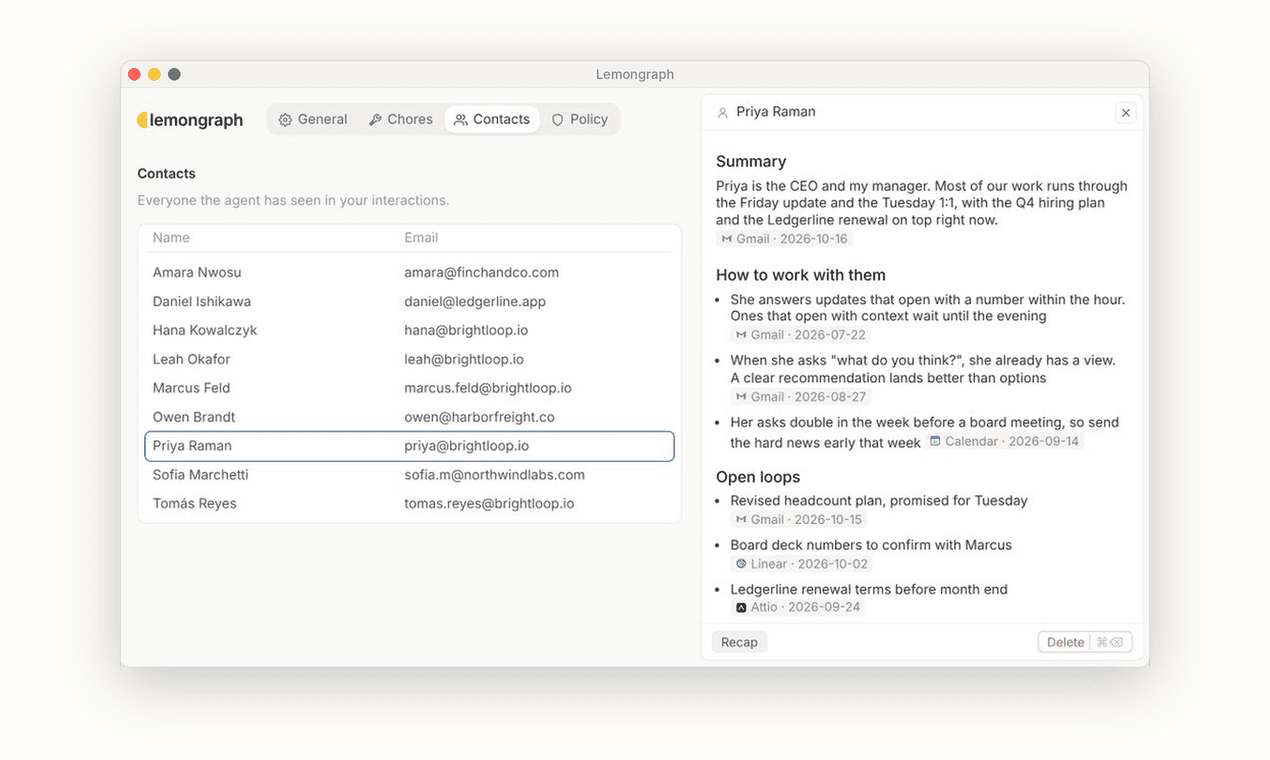Select the Contacts tab
This screenshot has height=760, width=1270.
492,120
